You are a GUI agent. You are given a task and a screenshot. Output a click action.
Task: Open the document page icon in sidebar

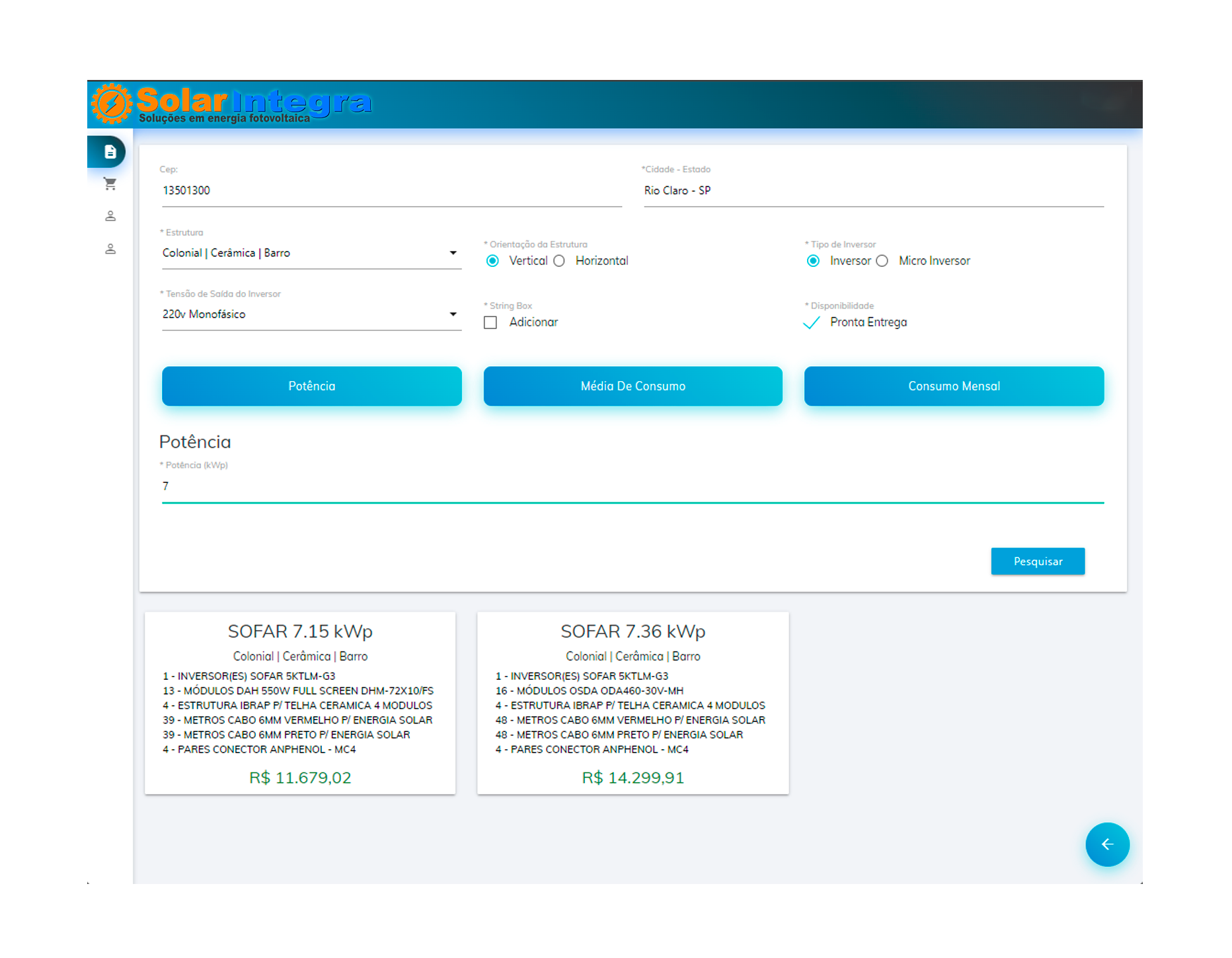pyautogui.click(x=110, y=152)
